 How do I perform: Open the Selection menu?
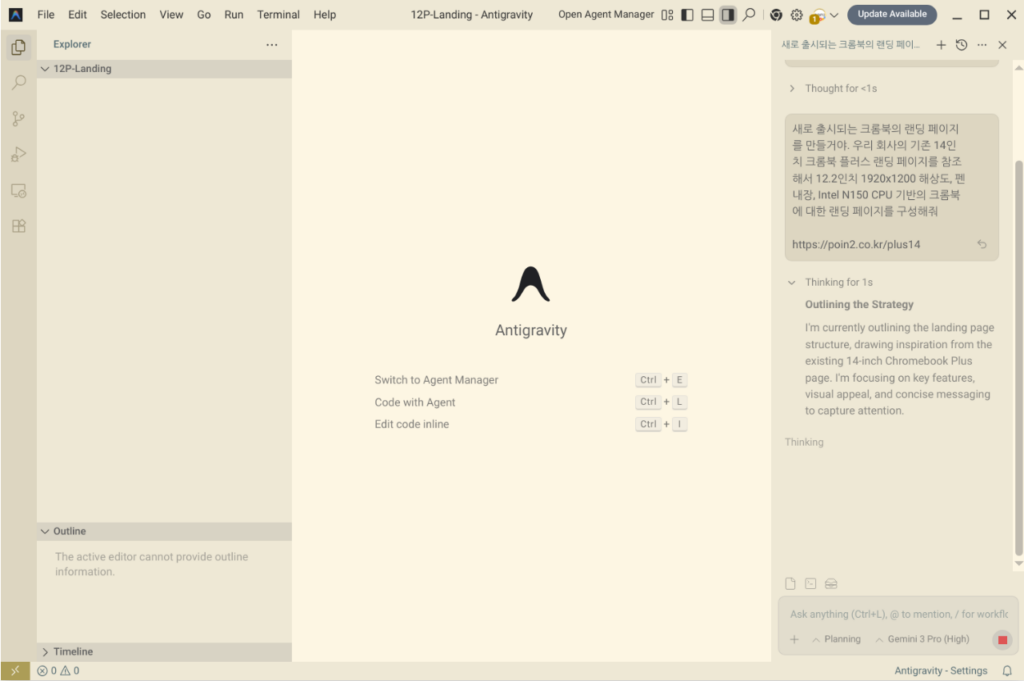click(123, 15)
